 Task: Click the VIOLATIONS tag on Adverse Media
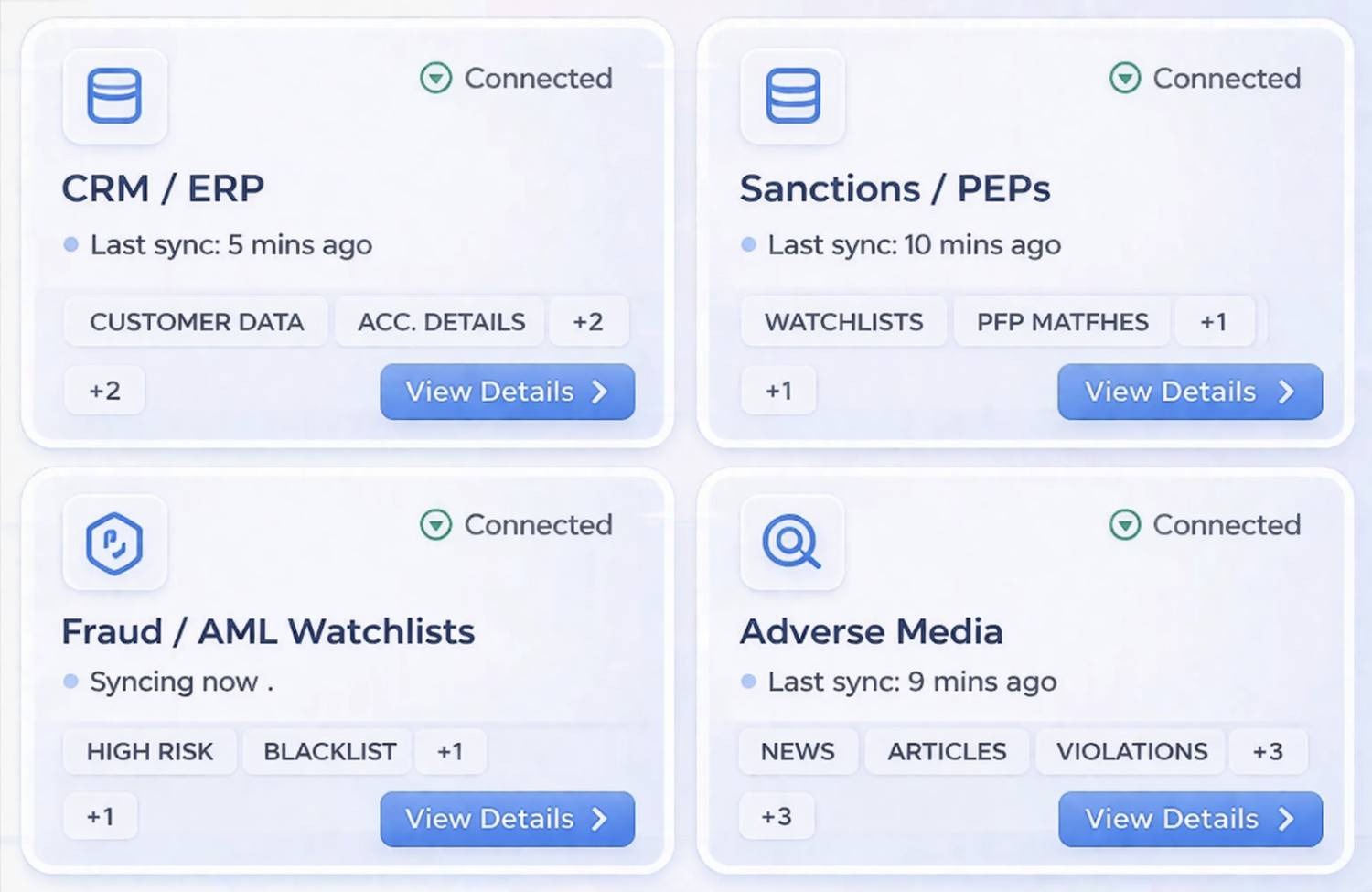[1131, 751]
